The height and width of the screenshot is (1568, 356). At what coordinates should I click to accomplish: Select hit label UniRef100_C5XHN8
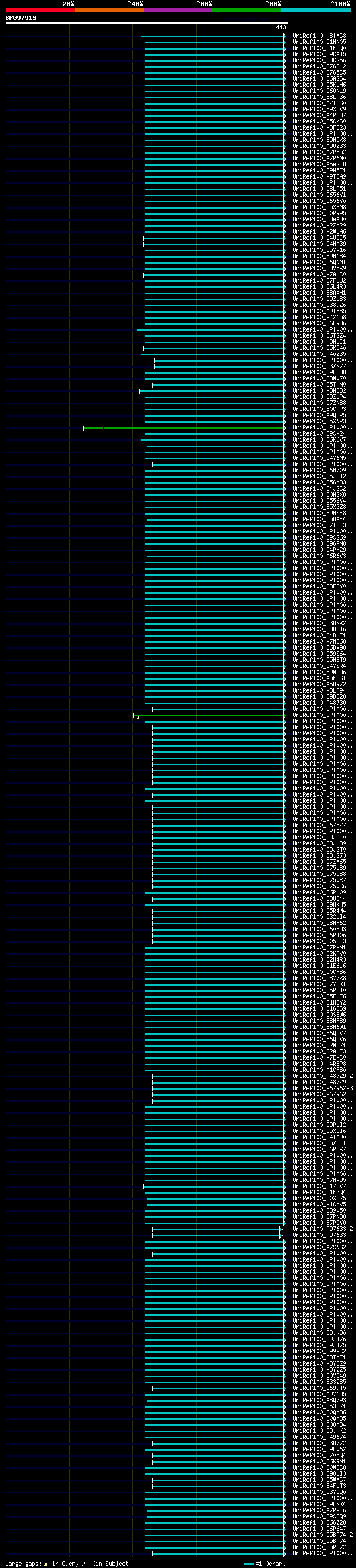319,207
